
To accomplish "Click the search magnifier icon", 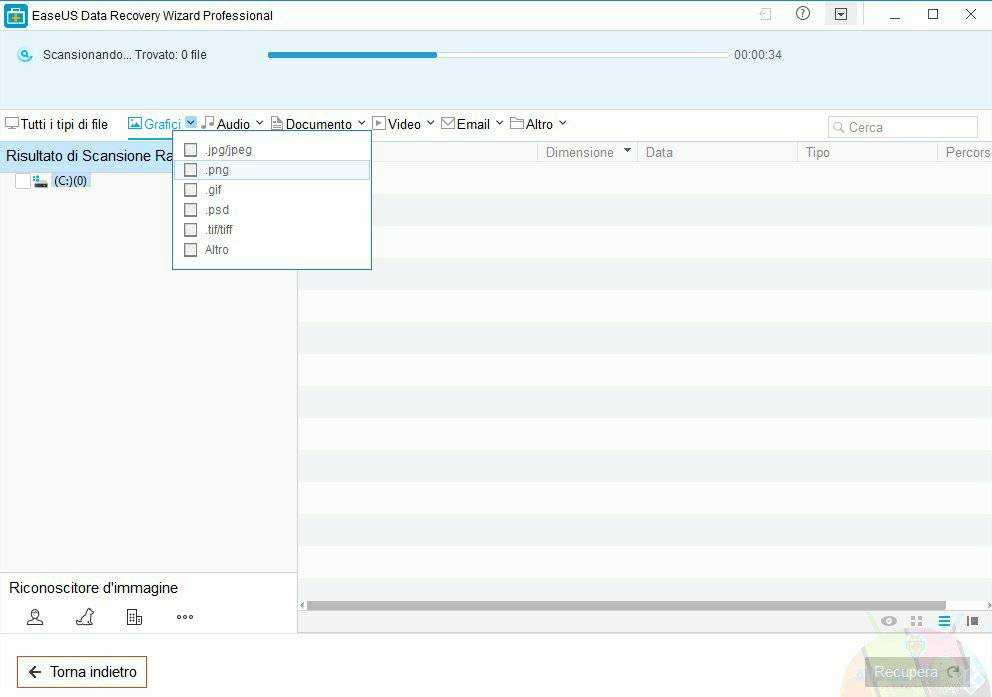I will coord(838,127).
